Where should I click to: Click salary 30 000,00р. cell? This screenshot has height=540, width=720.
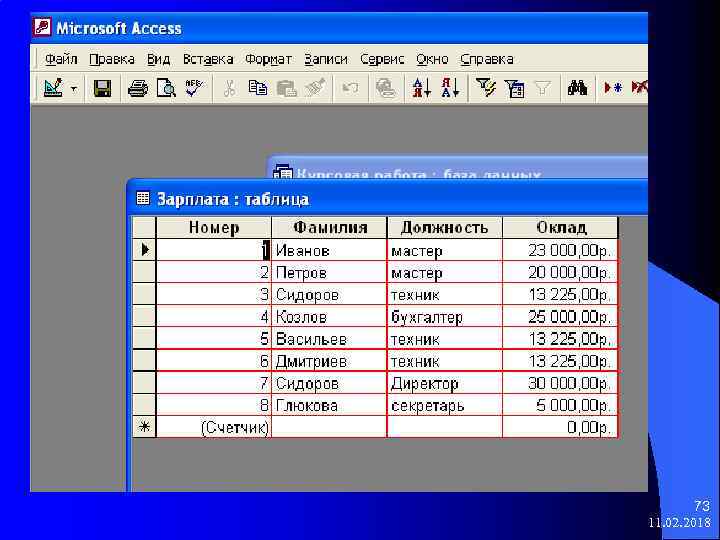point(560,383)
